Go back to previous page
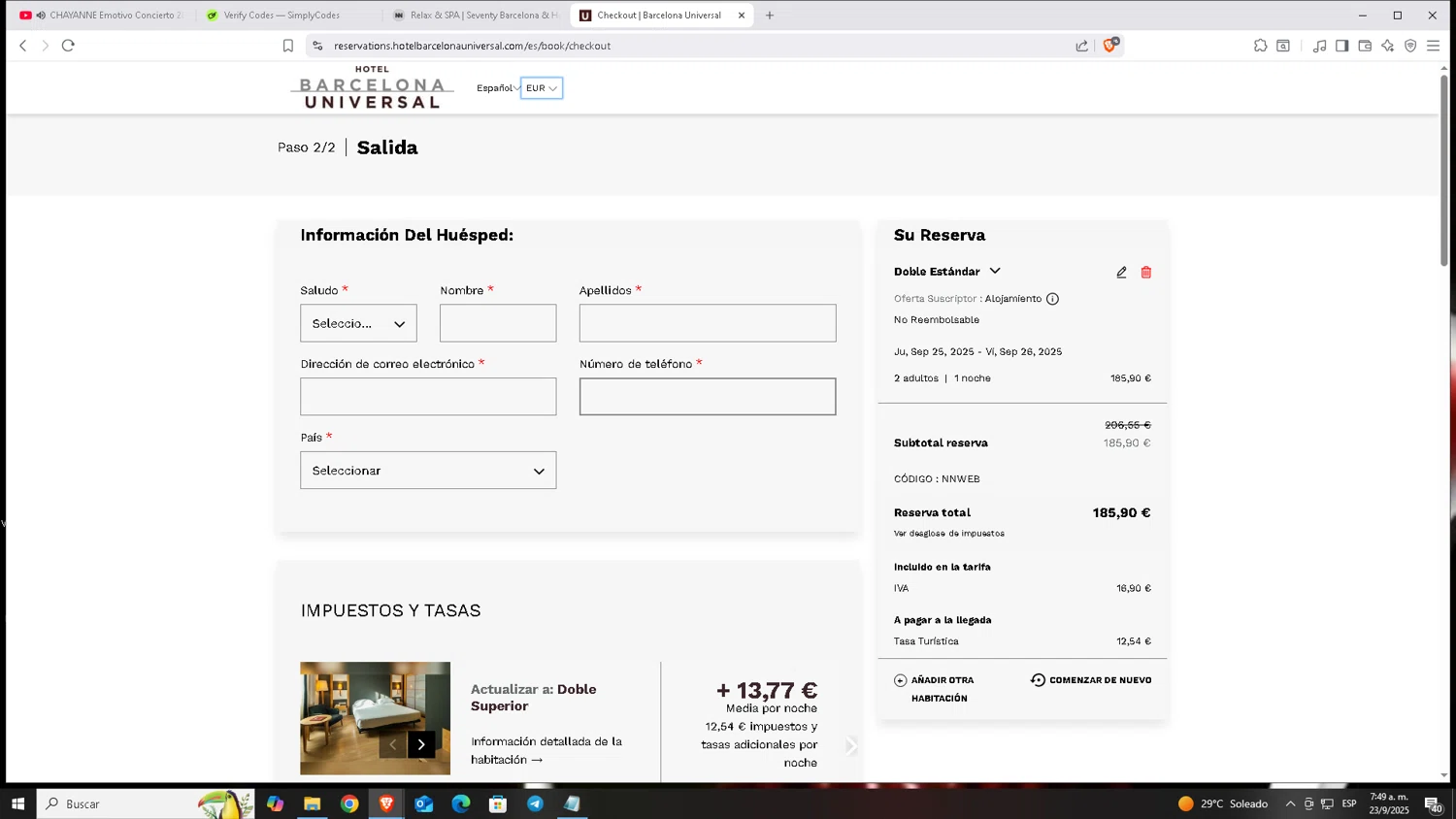1456x819 pixels. tap(23, 46)
